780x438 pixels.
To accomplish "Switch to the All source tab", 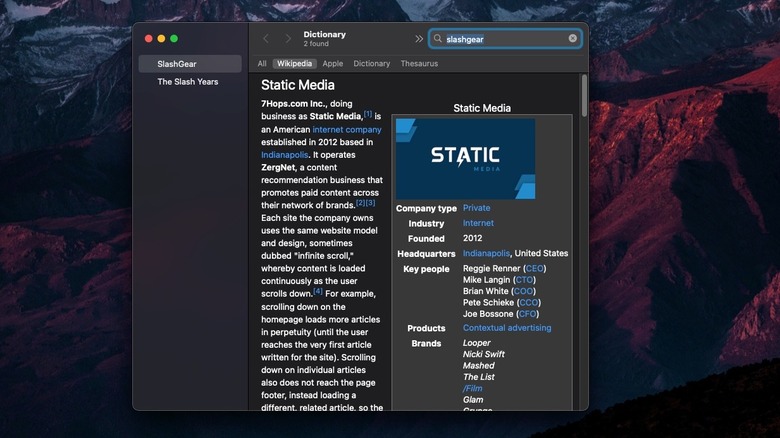I will coord(262,64).
